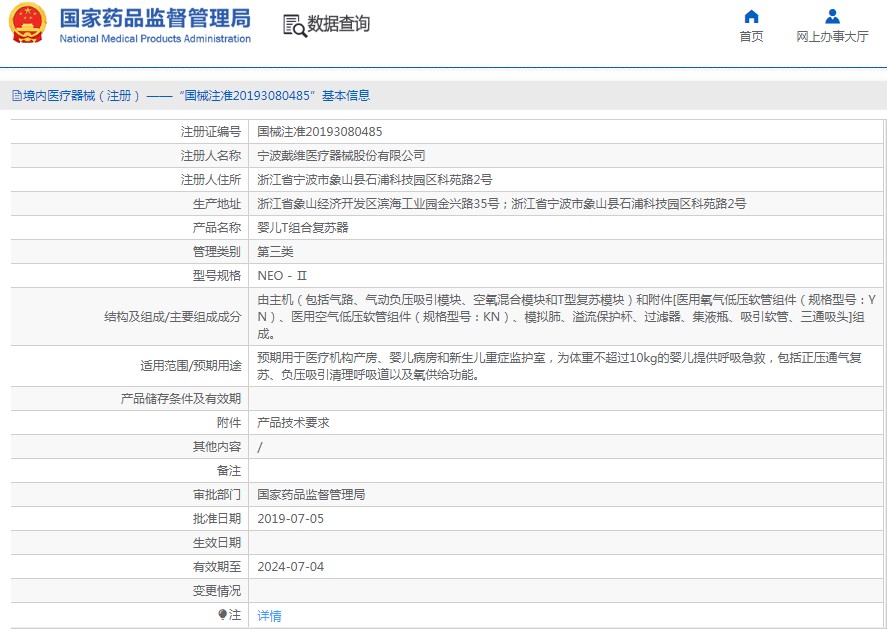Select the 生产地址 address value
Image resolution: width=887 pixels, height=633 pixels.
pyautogui.click(x=502, y=204)
